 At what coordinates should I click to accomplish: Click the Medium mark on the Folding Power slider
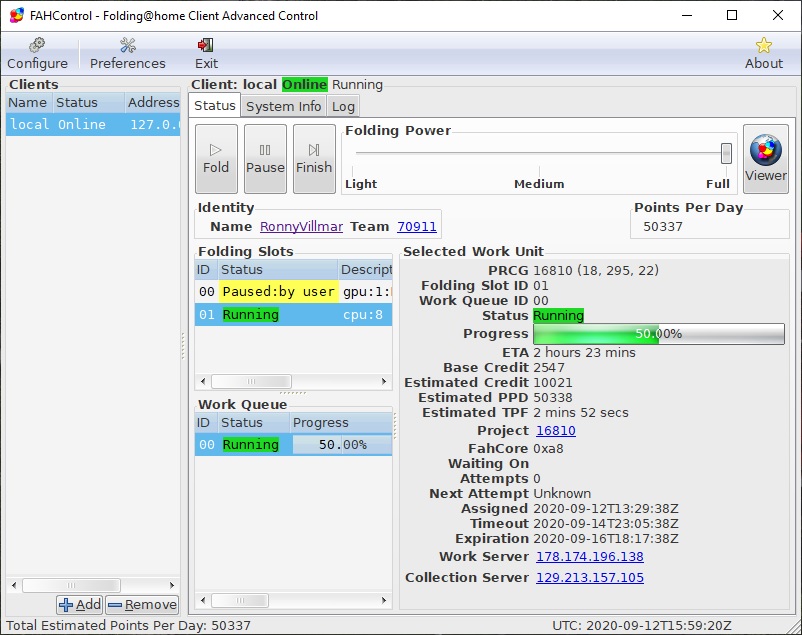(x=539, y=184)
